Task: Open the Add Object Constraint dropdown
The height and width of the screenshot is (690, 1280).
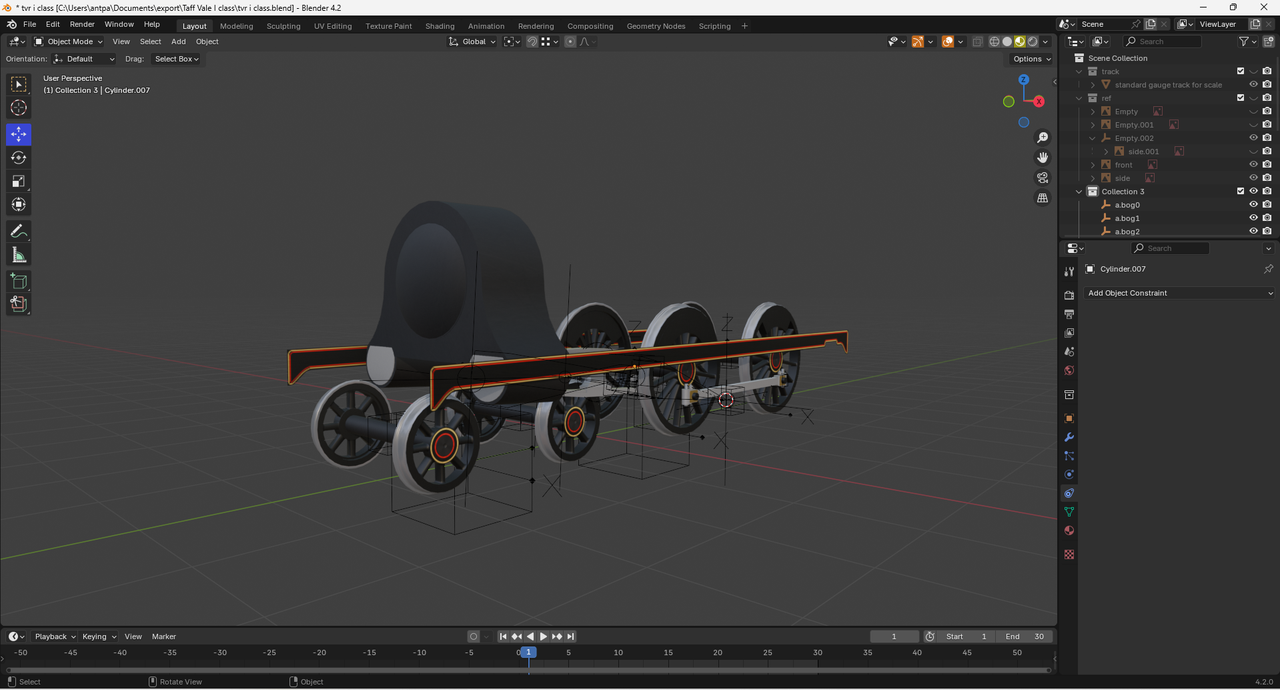Action: tap(1180, 293)
